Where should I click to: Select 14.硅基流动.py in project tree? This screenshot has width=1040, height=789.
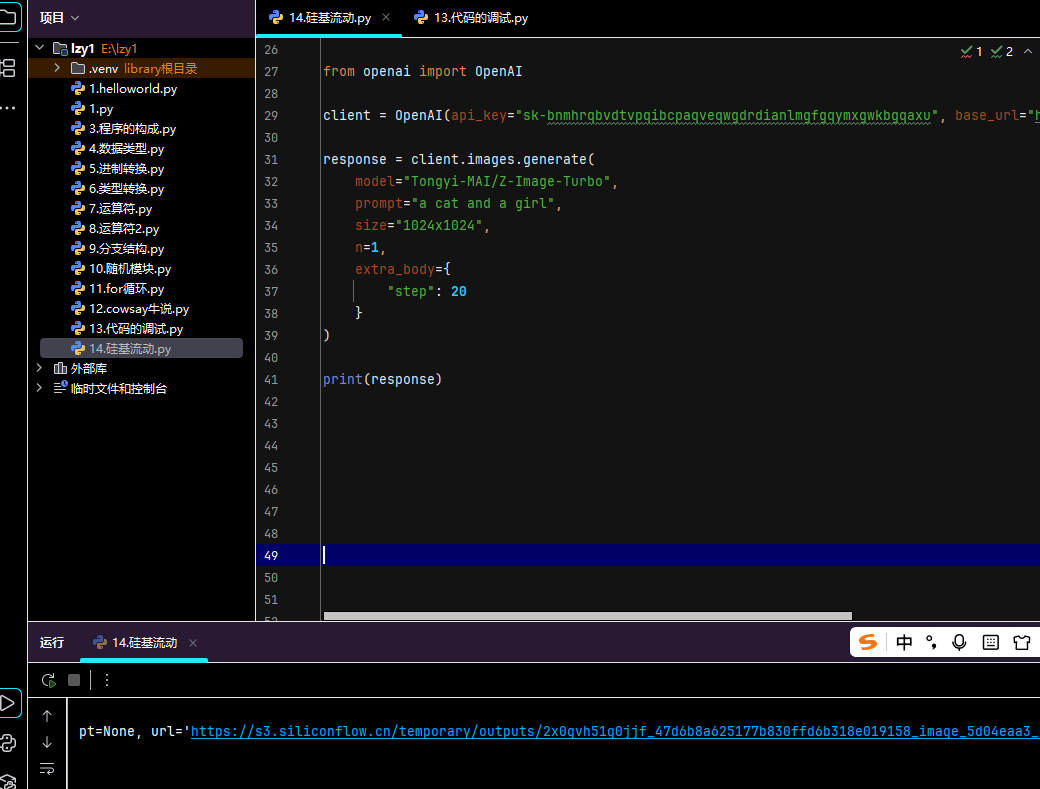pos(141,348)
